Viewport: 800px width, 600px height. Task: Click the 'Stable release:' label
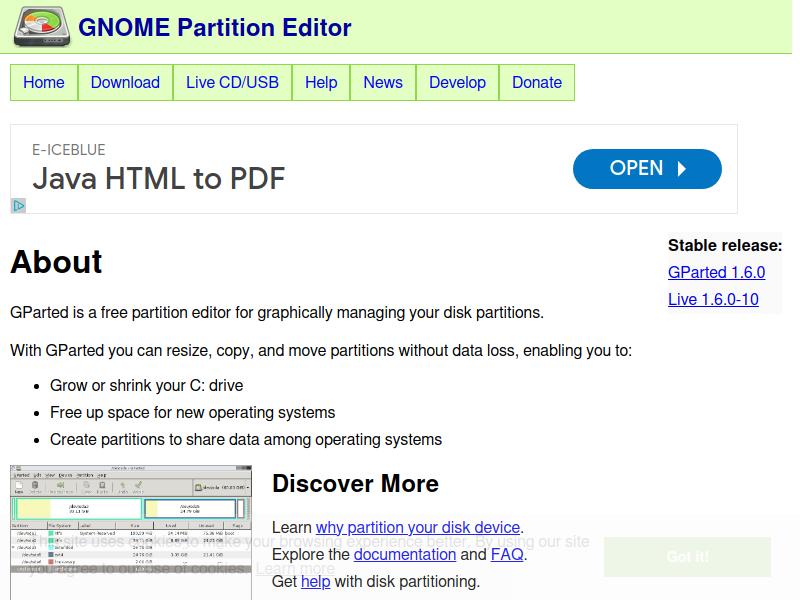pyautogui.click(x=725, y=245)
